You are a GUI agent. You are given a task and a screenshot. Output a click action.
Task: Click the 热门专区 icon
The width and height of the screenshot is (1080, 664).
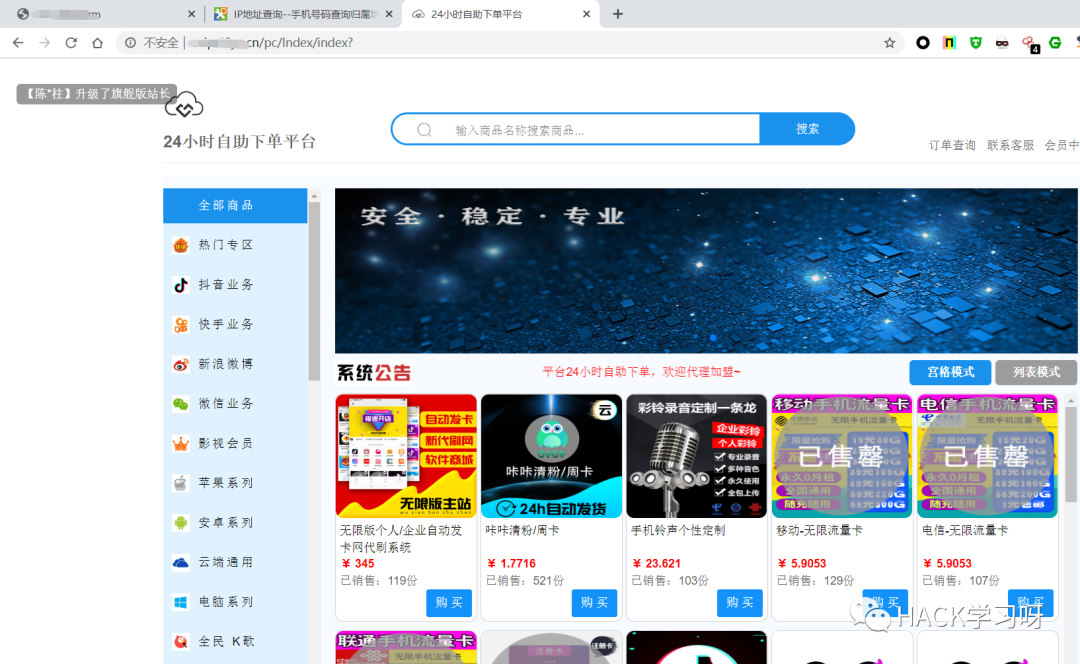pyautogui.click(x=180, y=245)
